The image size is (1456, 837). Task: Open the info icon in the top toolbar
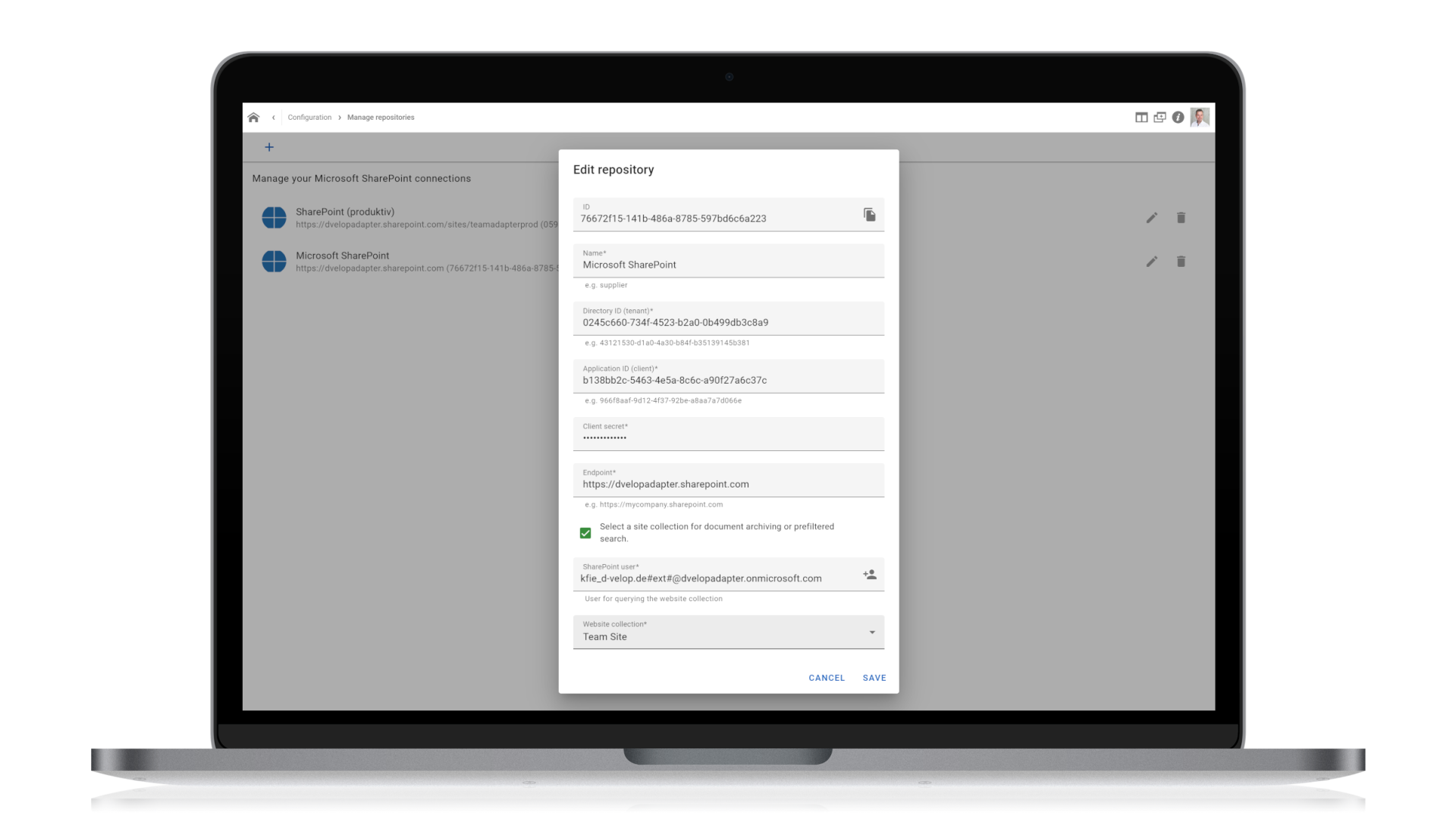[x=1178, y=117]
